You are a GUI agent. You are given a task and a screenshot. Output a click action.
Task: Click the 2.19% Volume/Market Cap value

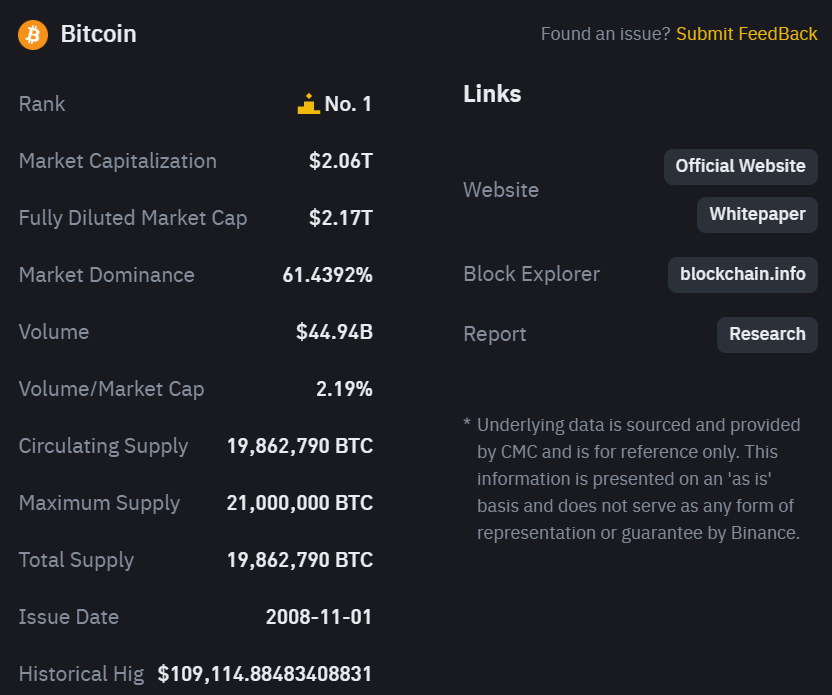(x=344, y=389)
